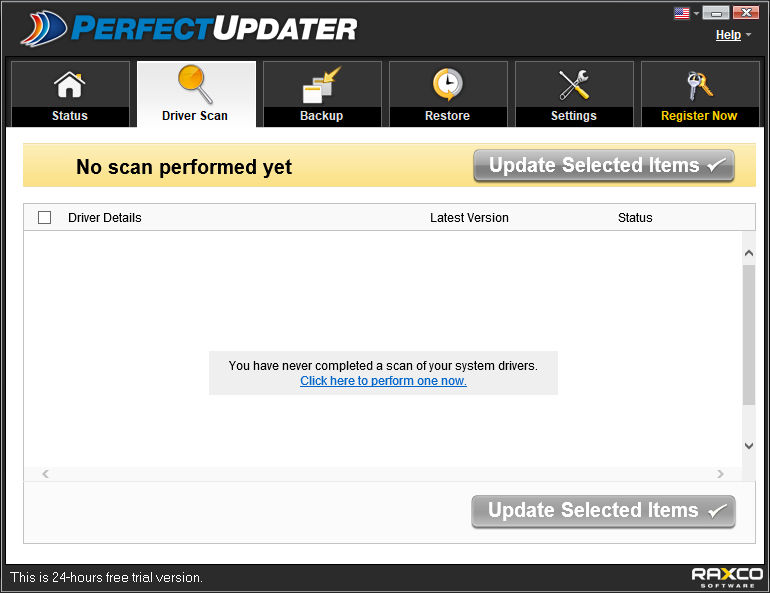Select the Driver Scan tab label
The height and width of the screenshot is (593, 770).
(x=195, y=116)
